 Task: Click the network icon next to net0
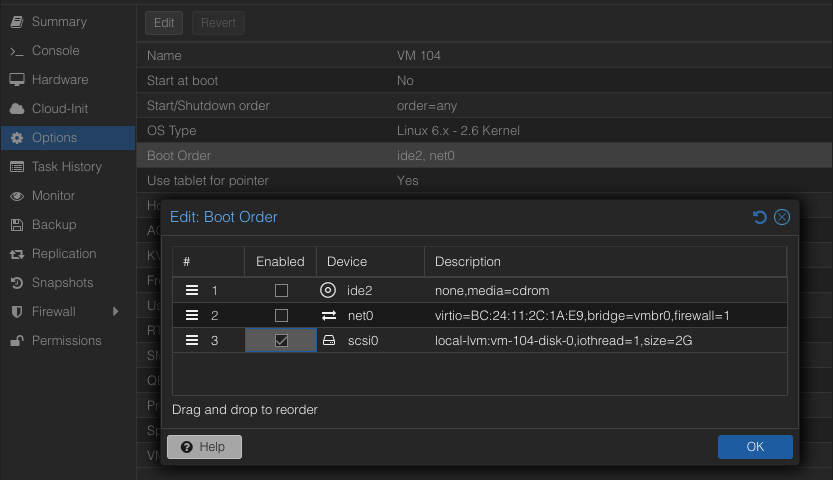click(328, 315)
